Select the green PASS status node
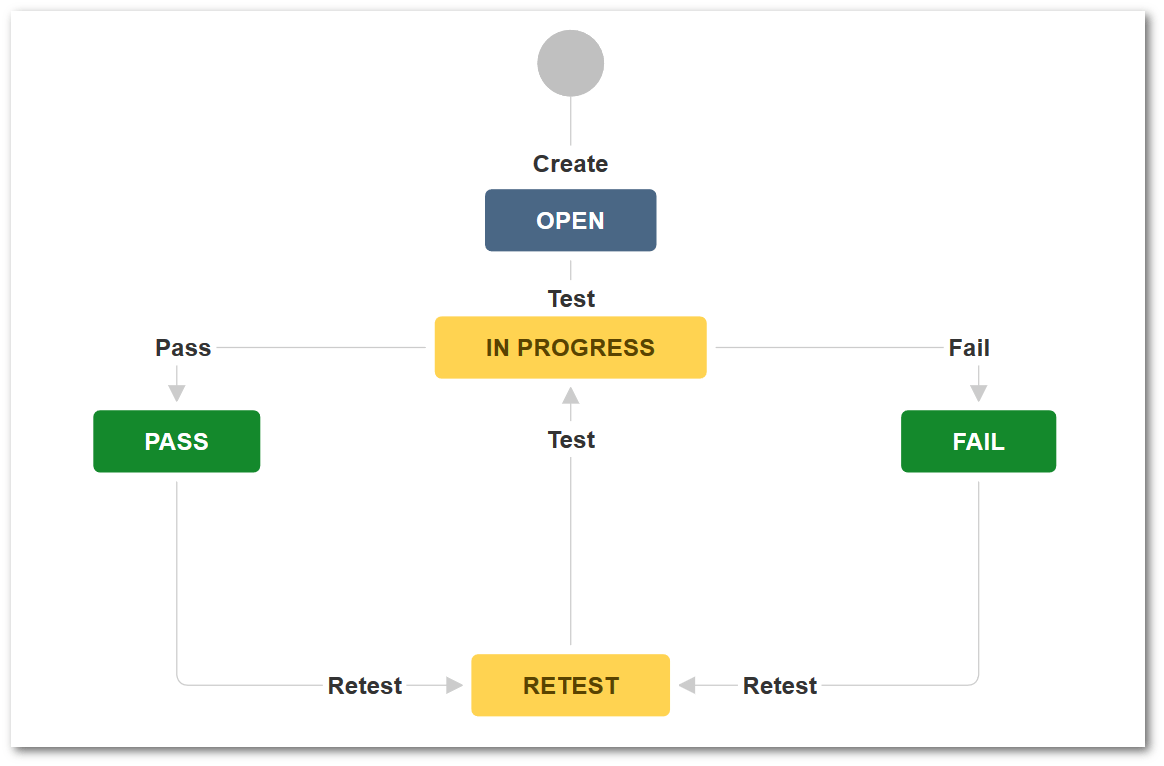The width and height of the screenshot is (1164, 766). [x=176, y=441]
